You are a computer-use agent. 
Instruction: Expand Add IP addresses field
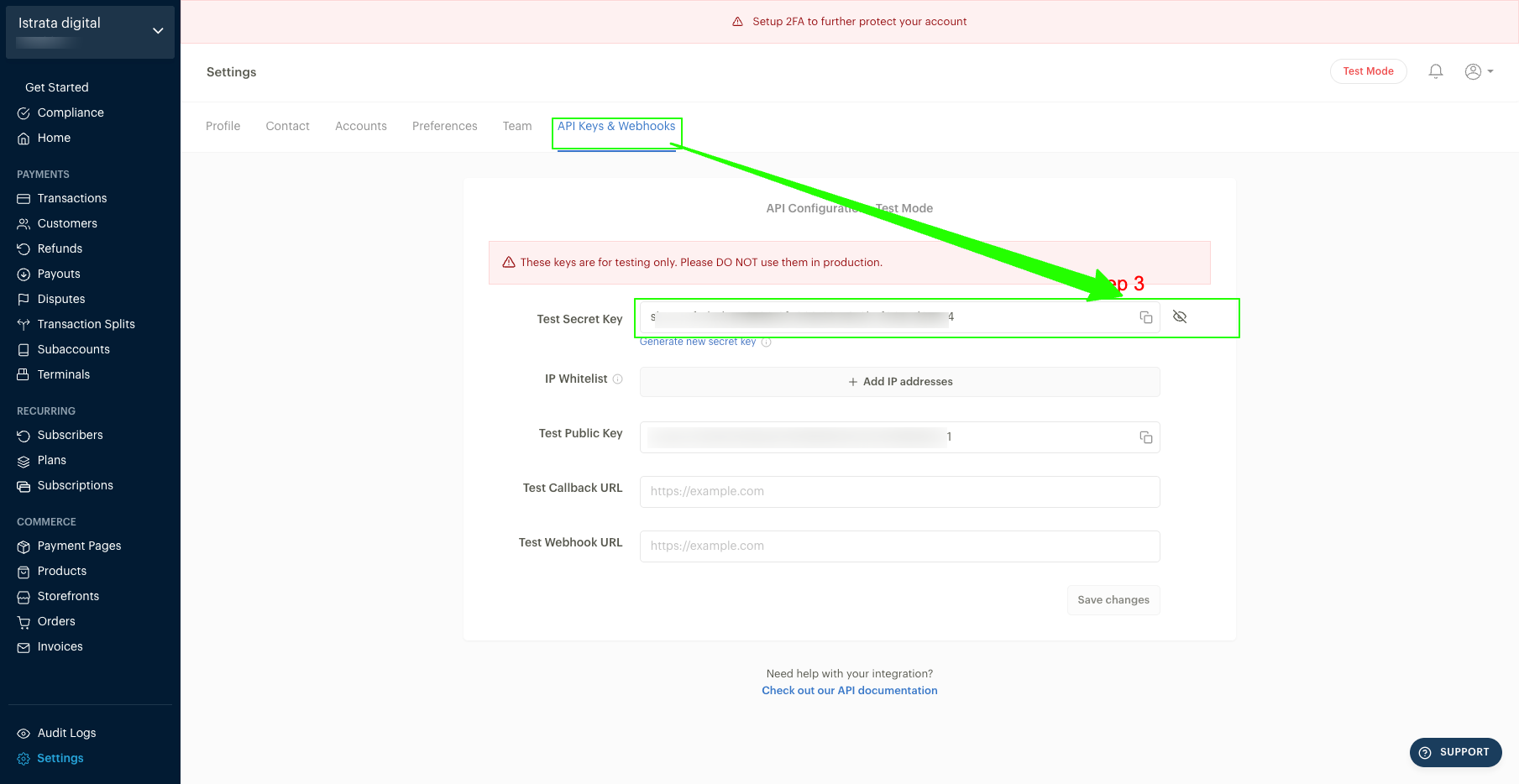point(899,382)
